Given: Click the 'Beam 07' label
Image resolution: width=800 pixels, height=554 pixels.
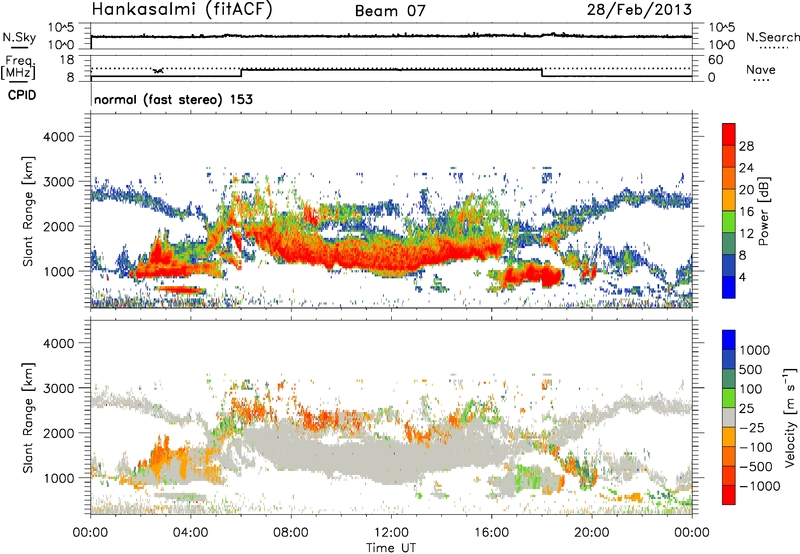Looking at the screenshot, I should point(390,11).
